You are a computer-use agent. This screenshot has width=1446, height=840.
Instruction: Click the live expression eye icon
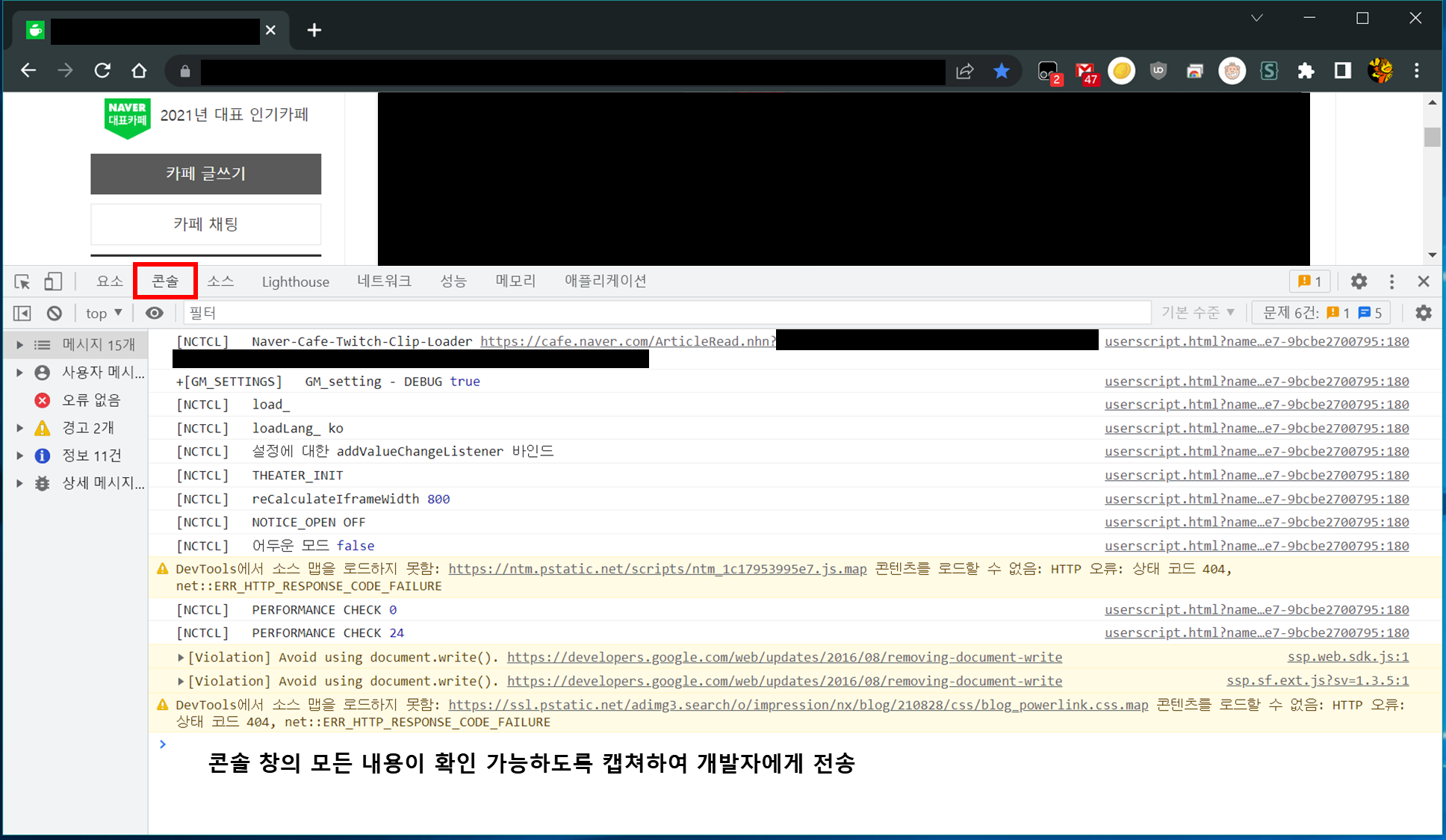click(x=155, y=313)
